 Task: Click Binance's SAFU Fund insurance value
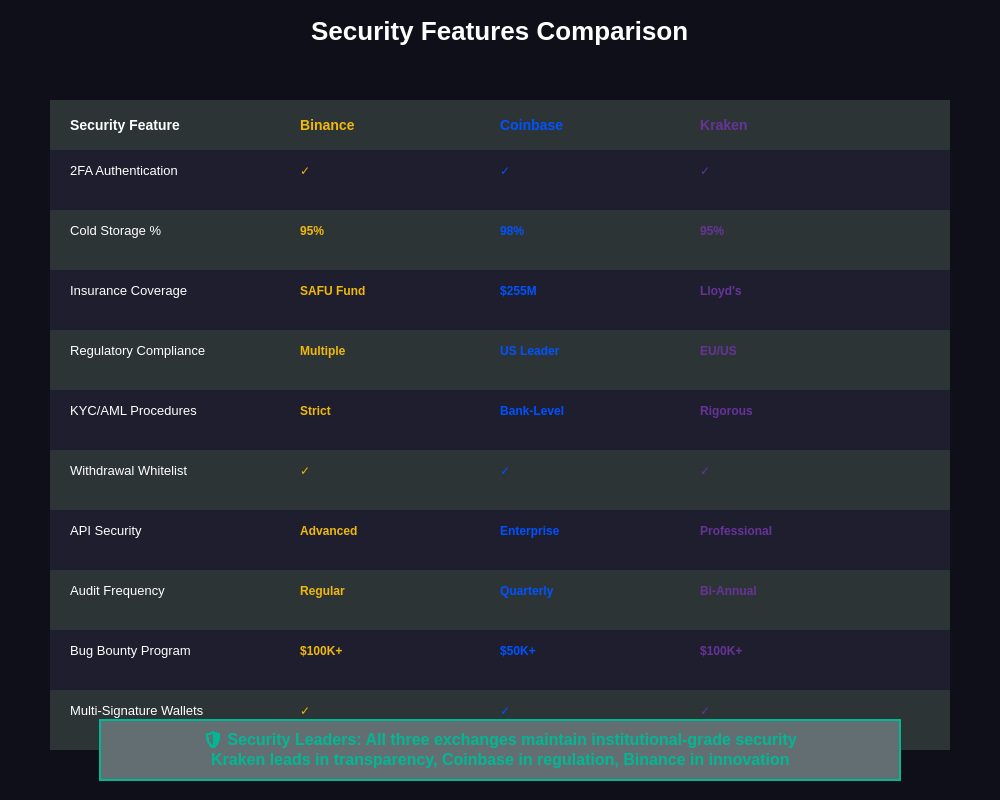click(x=332, y=291)
